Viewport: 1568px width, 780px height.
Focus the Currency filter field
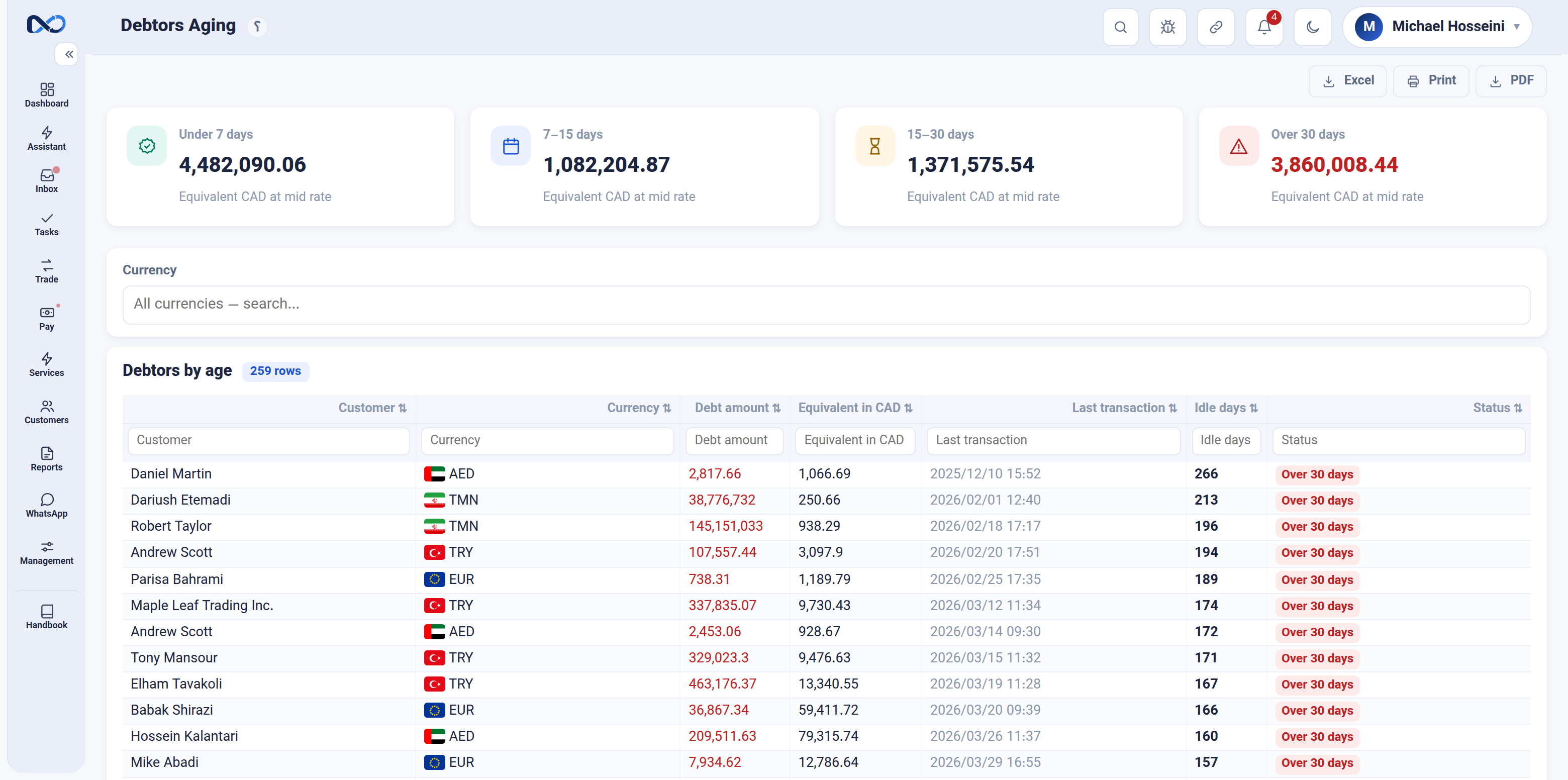point(547,440)
